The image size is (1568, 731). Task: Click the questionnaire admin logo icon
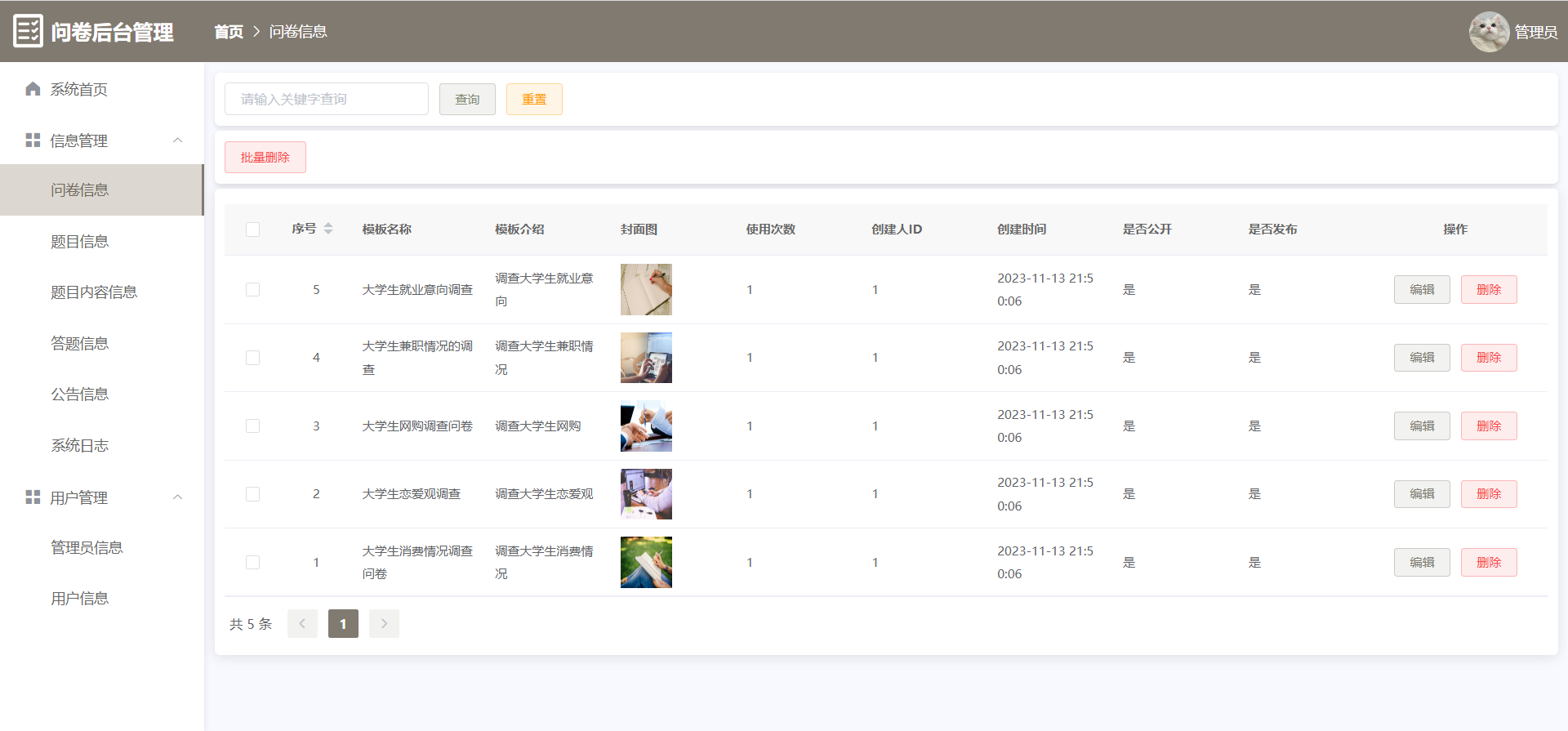click(29, 31)
